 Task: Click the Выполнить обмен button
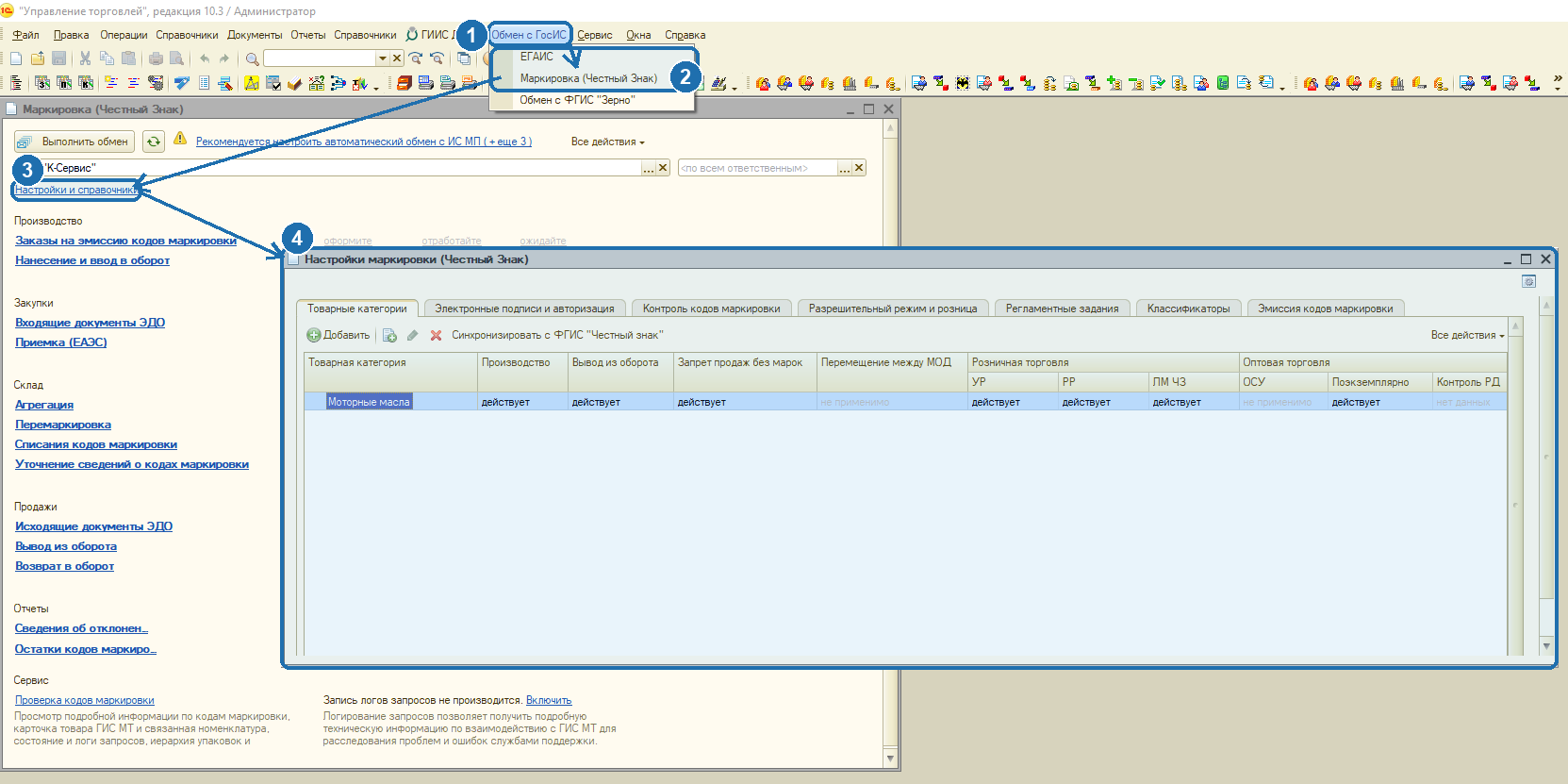click(74, 142)
